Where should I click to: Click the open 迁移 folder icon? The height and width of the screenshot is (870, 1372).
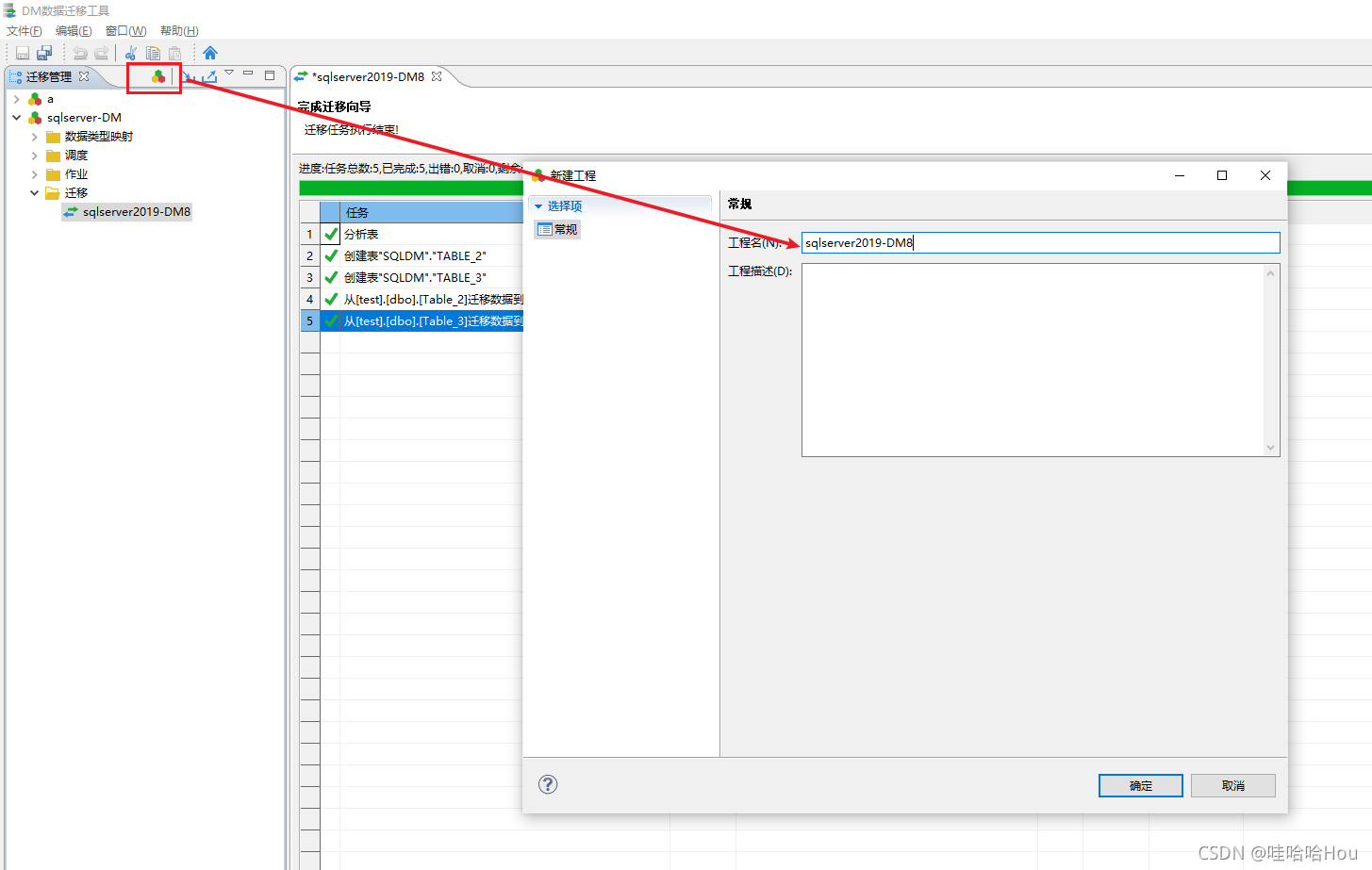coord(53,193)
